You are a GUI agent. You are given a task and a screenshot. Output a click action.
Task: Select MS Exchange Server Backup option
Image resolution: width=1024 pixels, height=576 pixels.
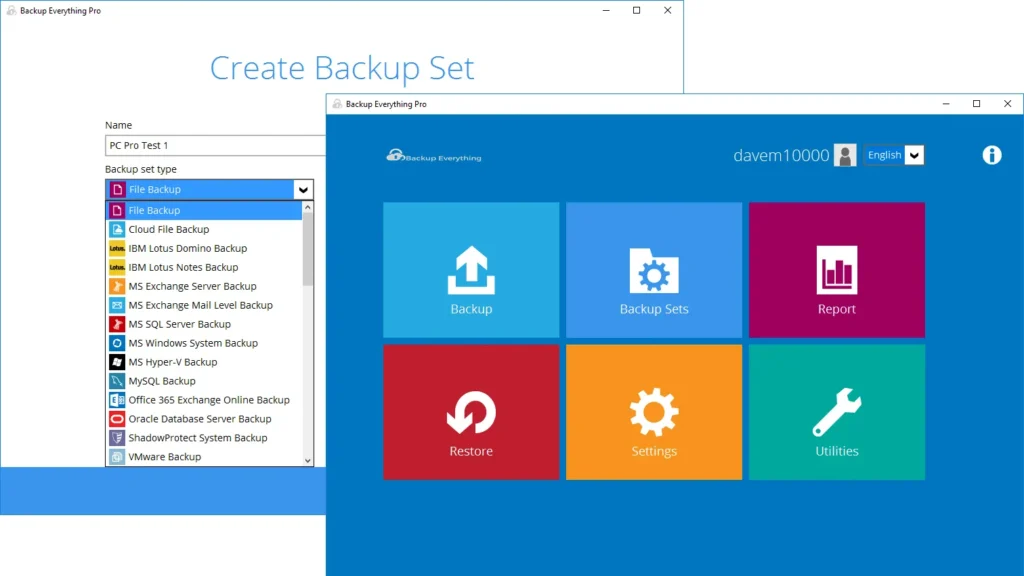(204, 286)
